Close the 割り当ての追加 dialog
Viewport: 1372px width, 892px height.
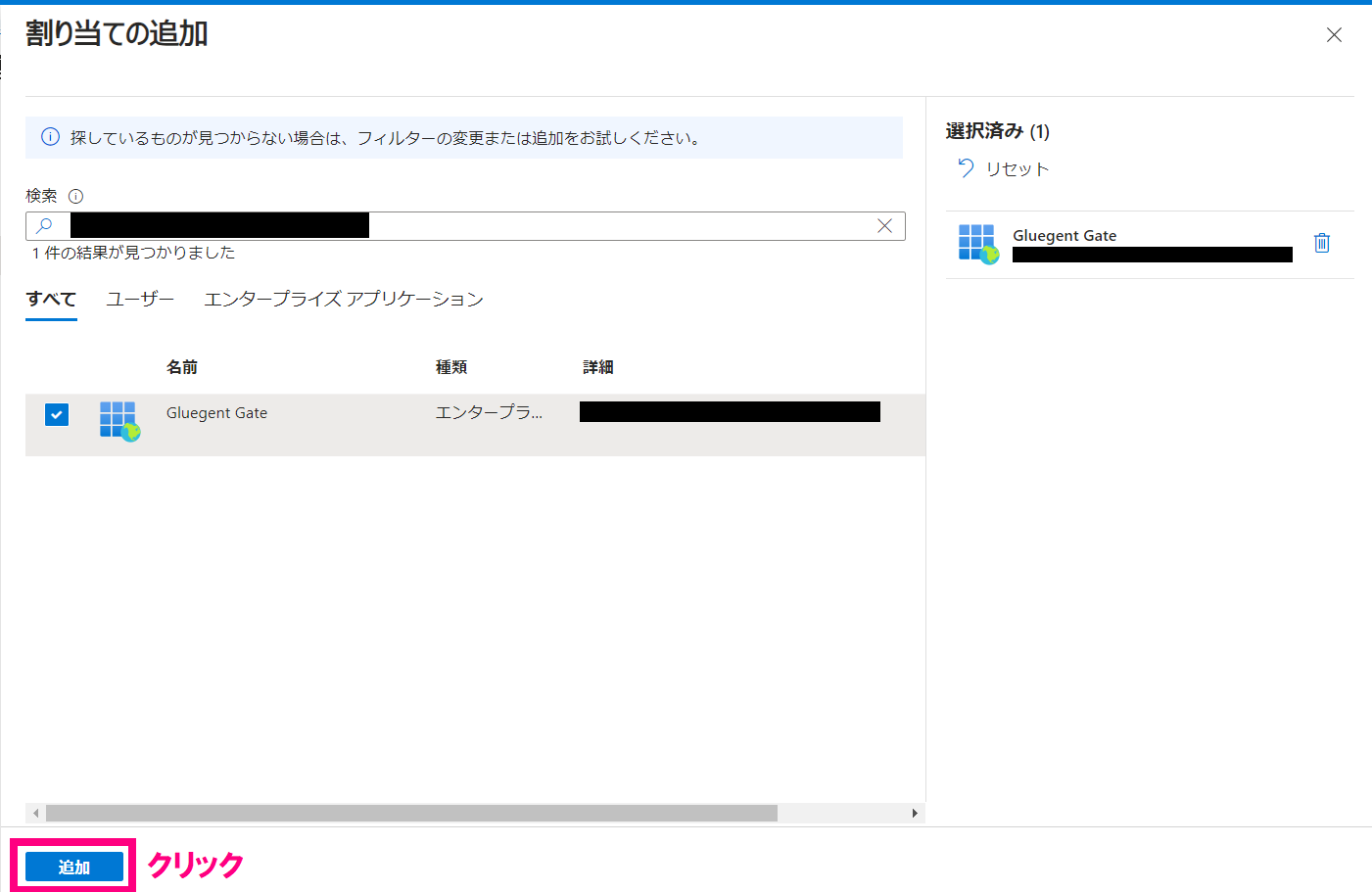[x=1334, y=34]
